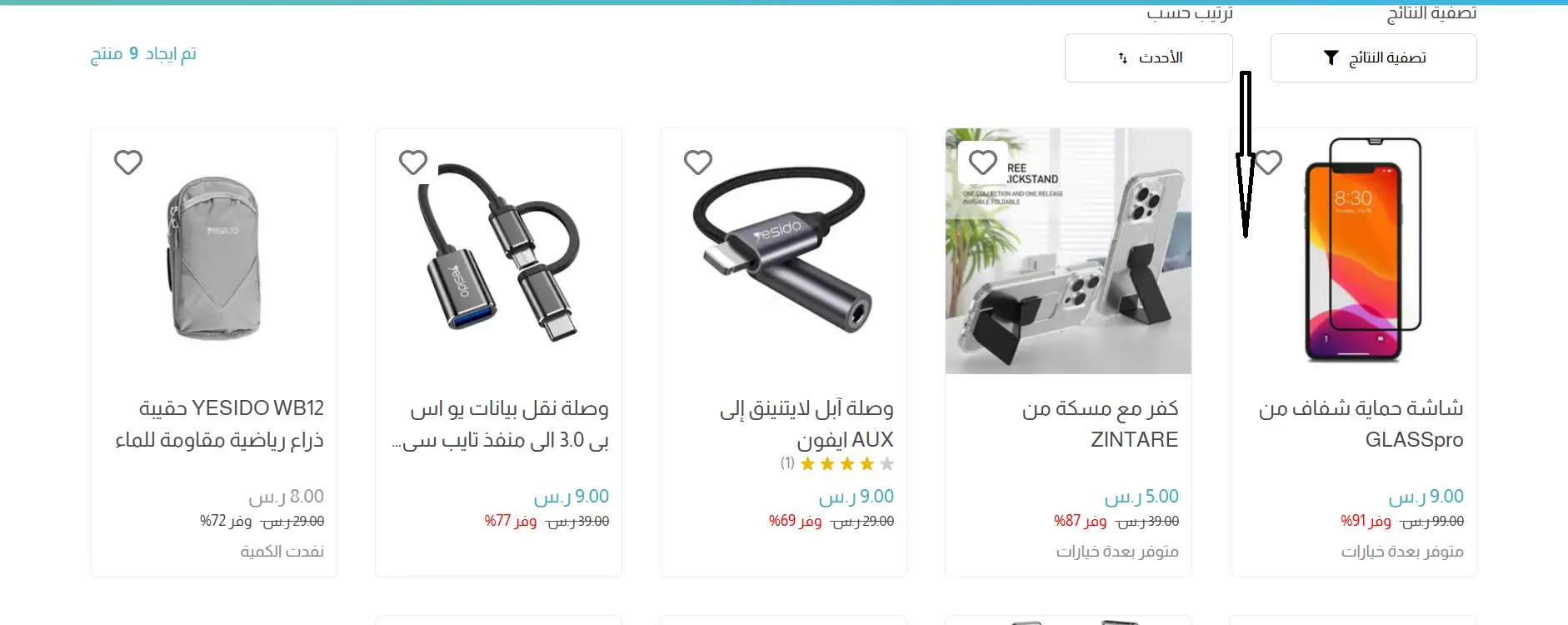Open title وصلة نقل بيانات يو اس بي
Image resolution: width=1568 pixels, height=625 pixels.
click(x=501, y=423)
